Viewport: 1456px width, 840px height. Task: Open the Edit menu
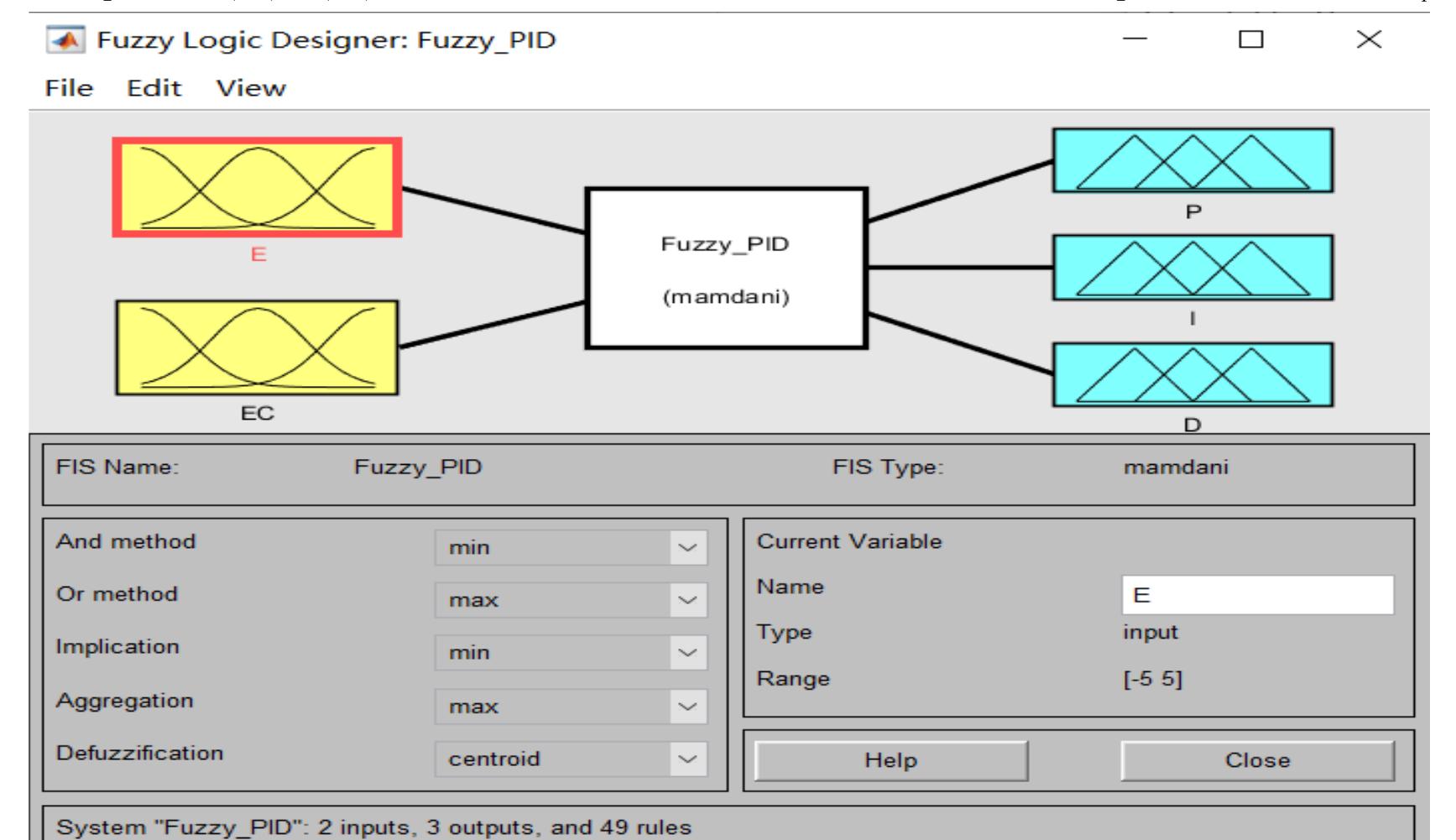(x=154, y=88)
